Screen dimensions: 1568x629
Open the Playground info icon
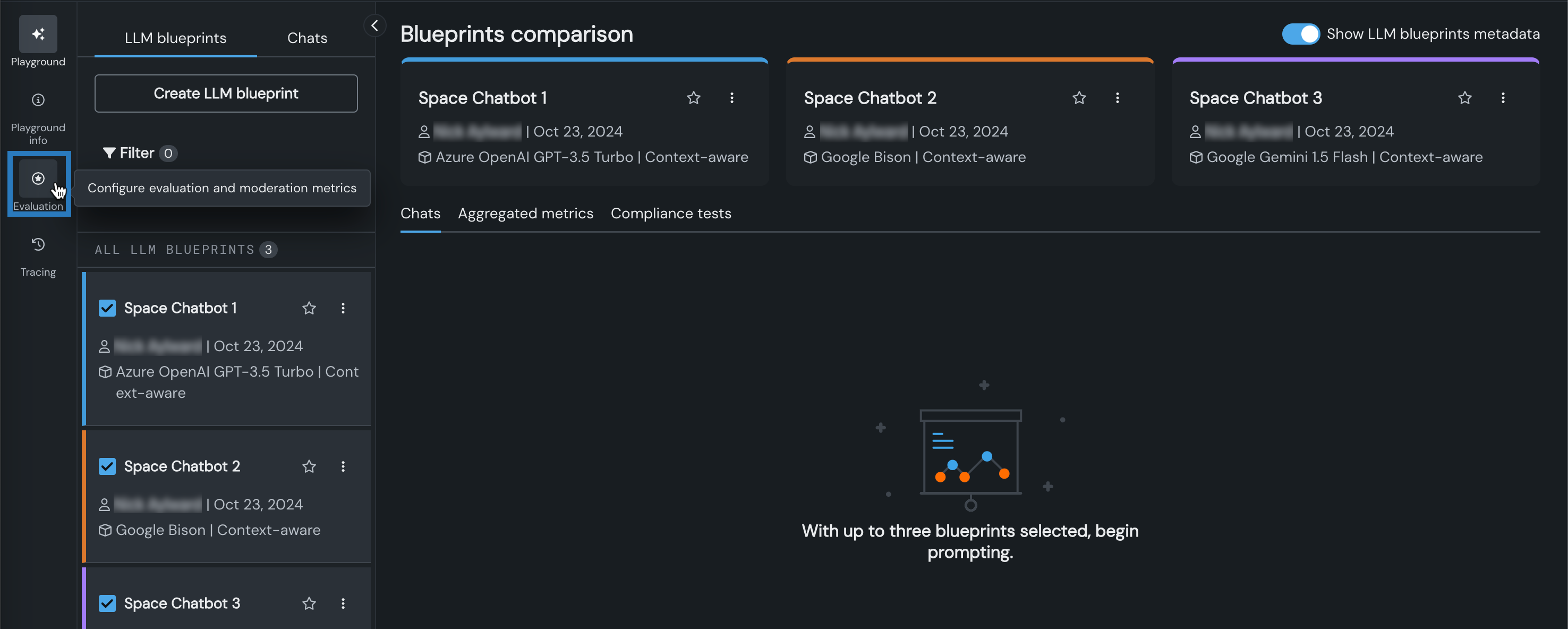pos(38,100)
